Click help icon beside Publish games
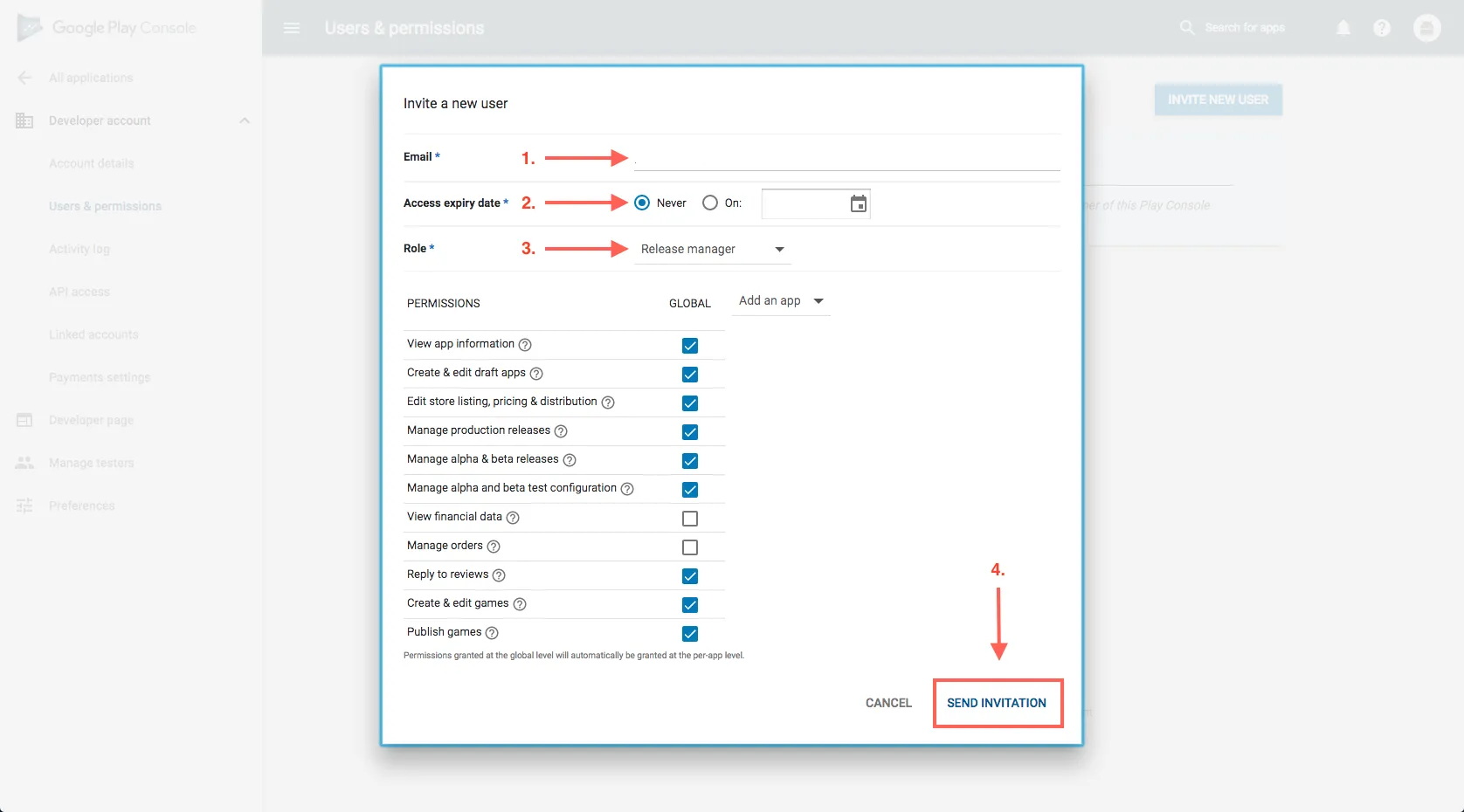 [x=492, y=633]
